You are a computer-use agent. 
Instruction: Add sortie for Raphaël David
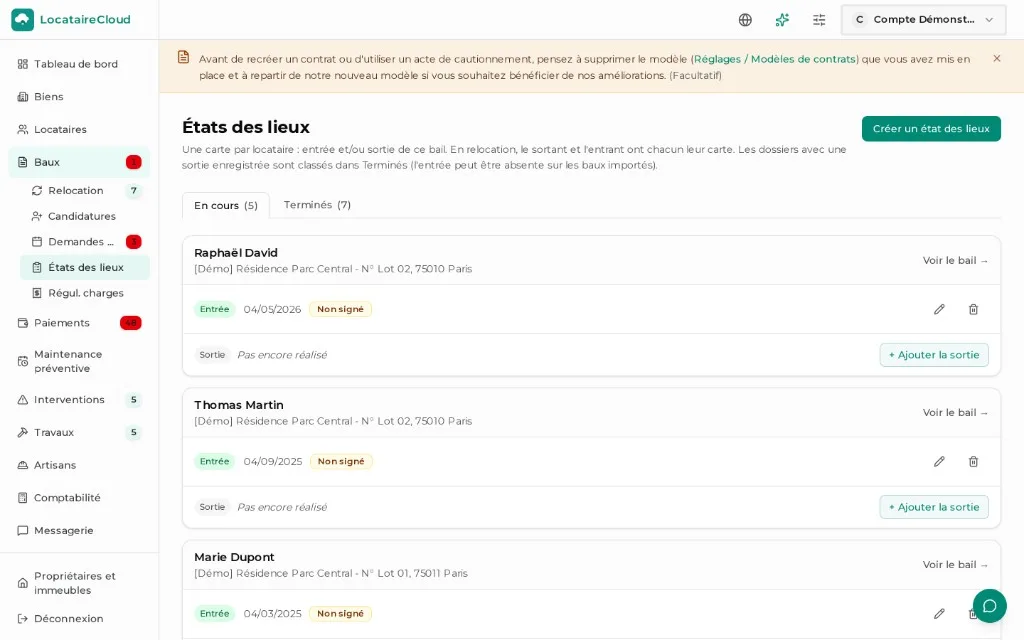point(934,355)
